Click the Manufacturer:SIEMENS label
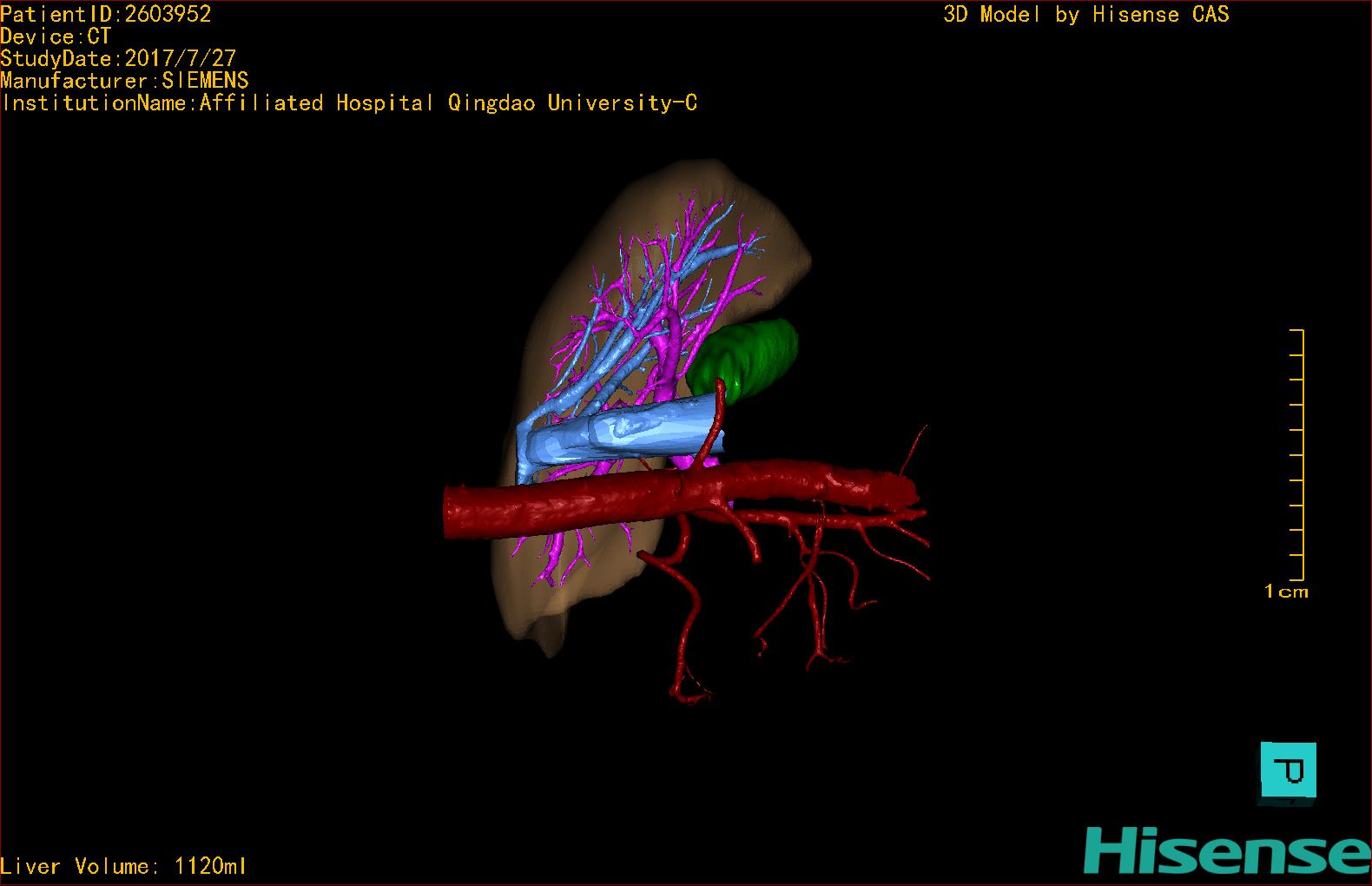 (125, 81)
